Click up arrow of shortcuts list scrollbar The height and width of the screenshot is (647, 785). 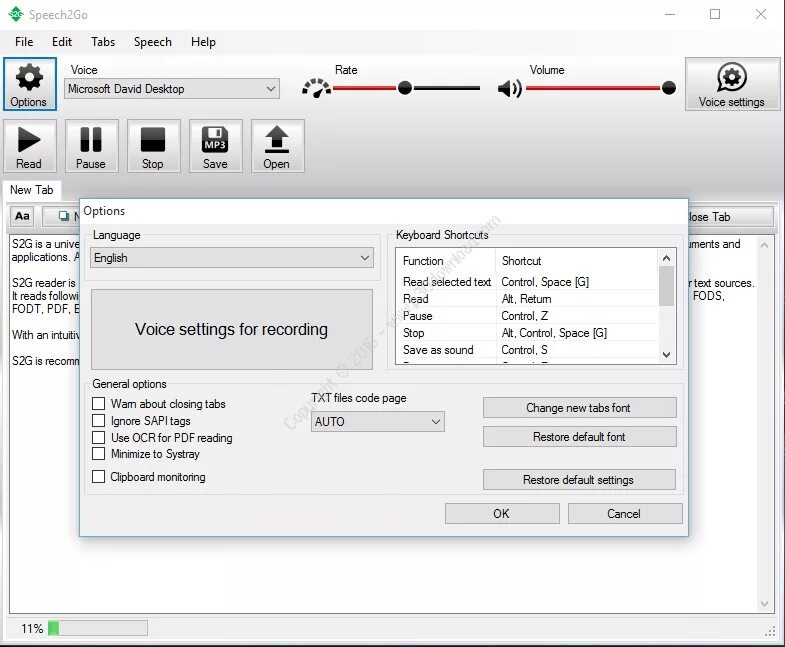666,258
